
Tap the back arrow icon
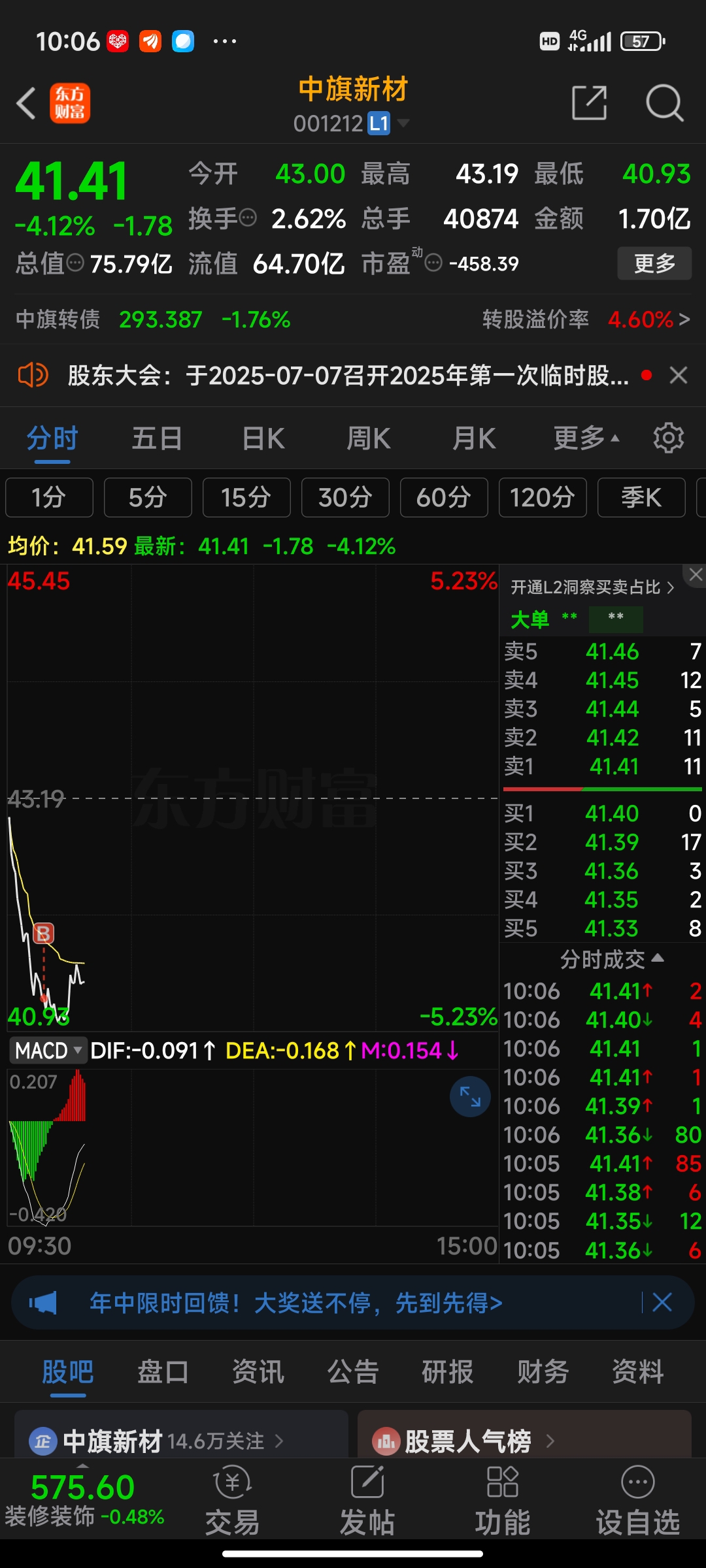pyautogui.click(x=26, y=103)
